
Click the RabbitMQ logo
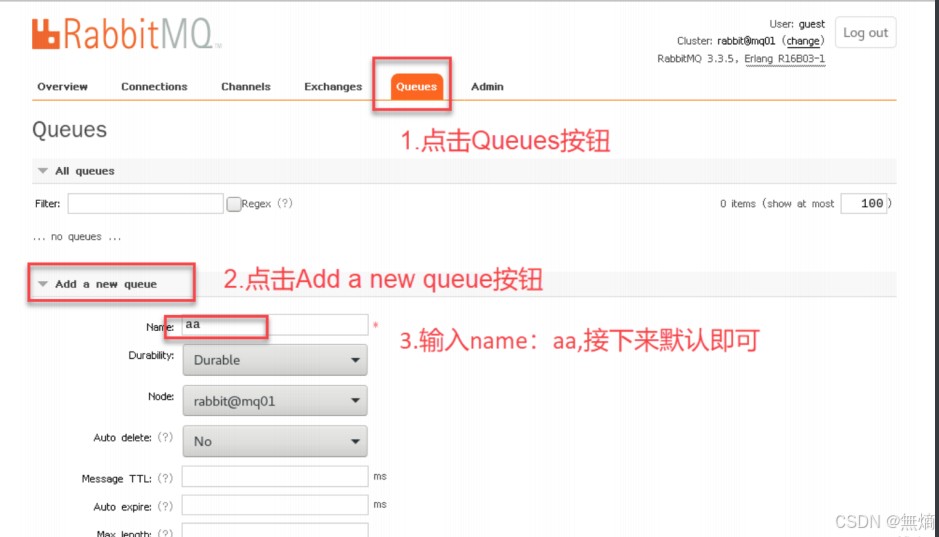tap(126, 34)
